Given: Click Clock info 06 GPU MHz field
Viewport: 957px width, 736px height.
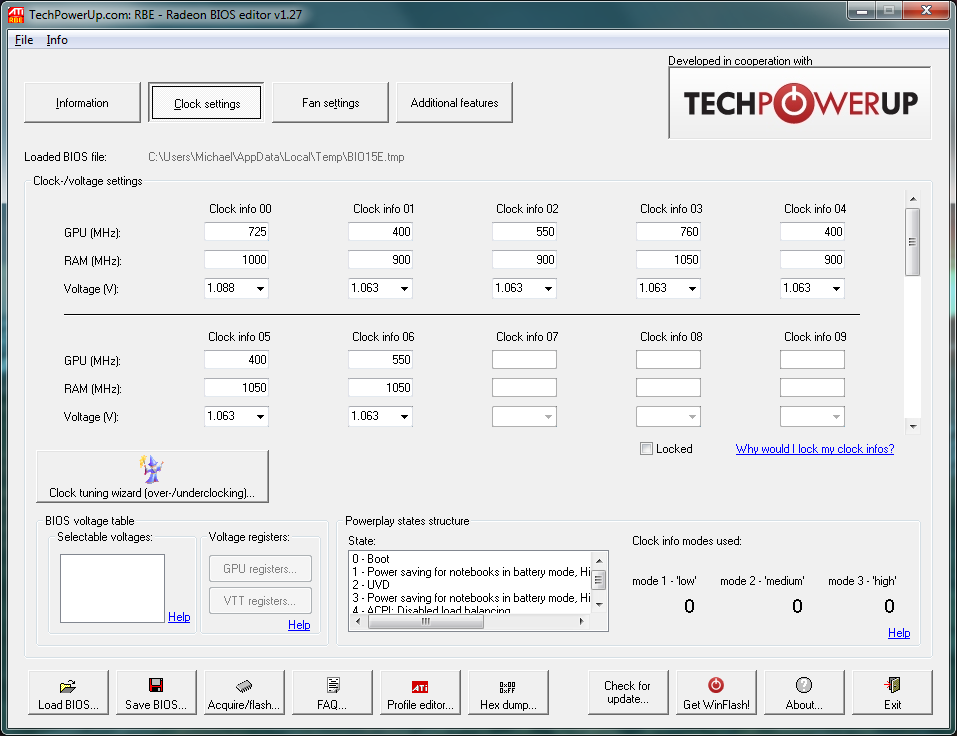Looking at the screenshot, I should pyautogui.click(x=380, y=360).
